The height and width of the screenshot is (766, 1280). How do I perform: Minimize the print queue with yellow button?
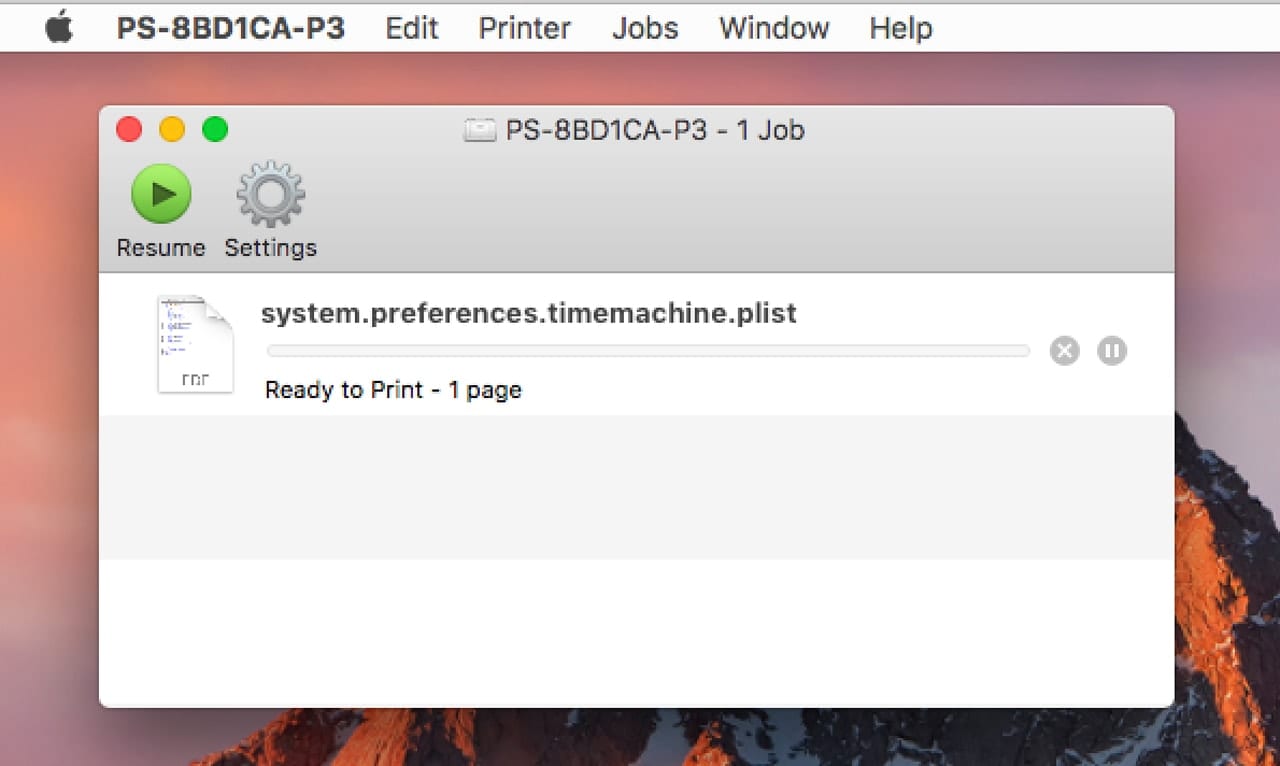172,130
